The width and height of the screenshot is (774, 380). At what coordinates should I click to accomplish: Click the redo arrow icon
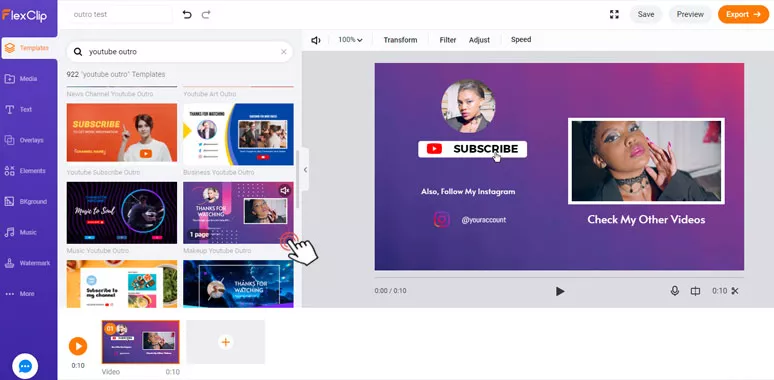point(206,14)
